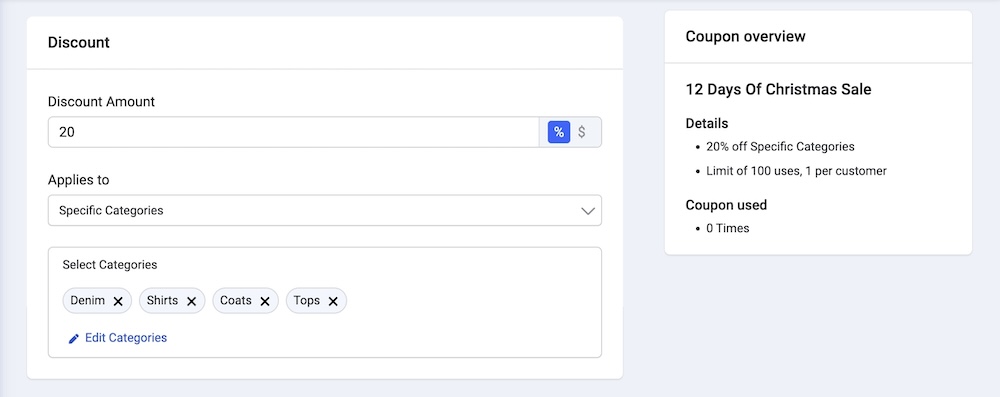
Task: Click the Coupon overview heading
Action: click(746, 36)
